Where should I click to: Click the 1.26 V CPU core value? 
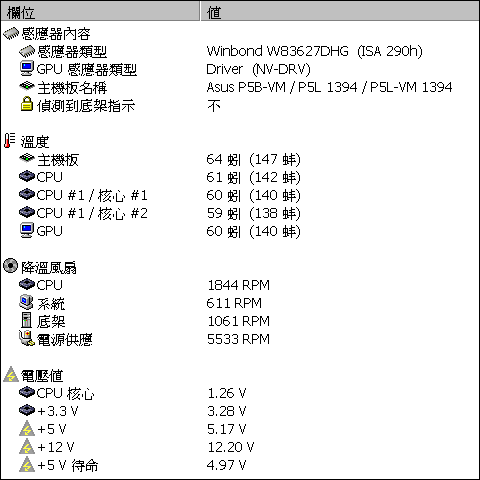(x=227, y=393)
